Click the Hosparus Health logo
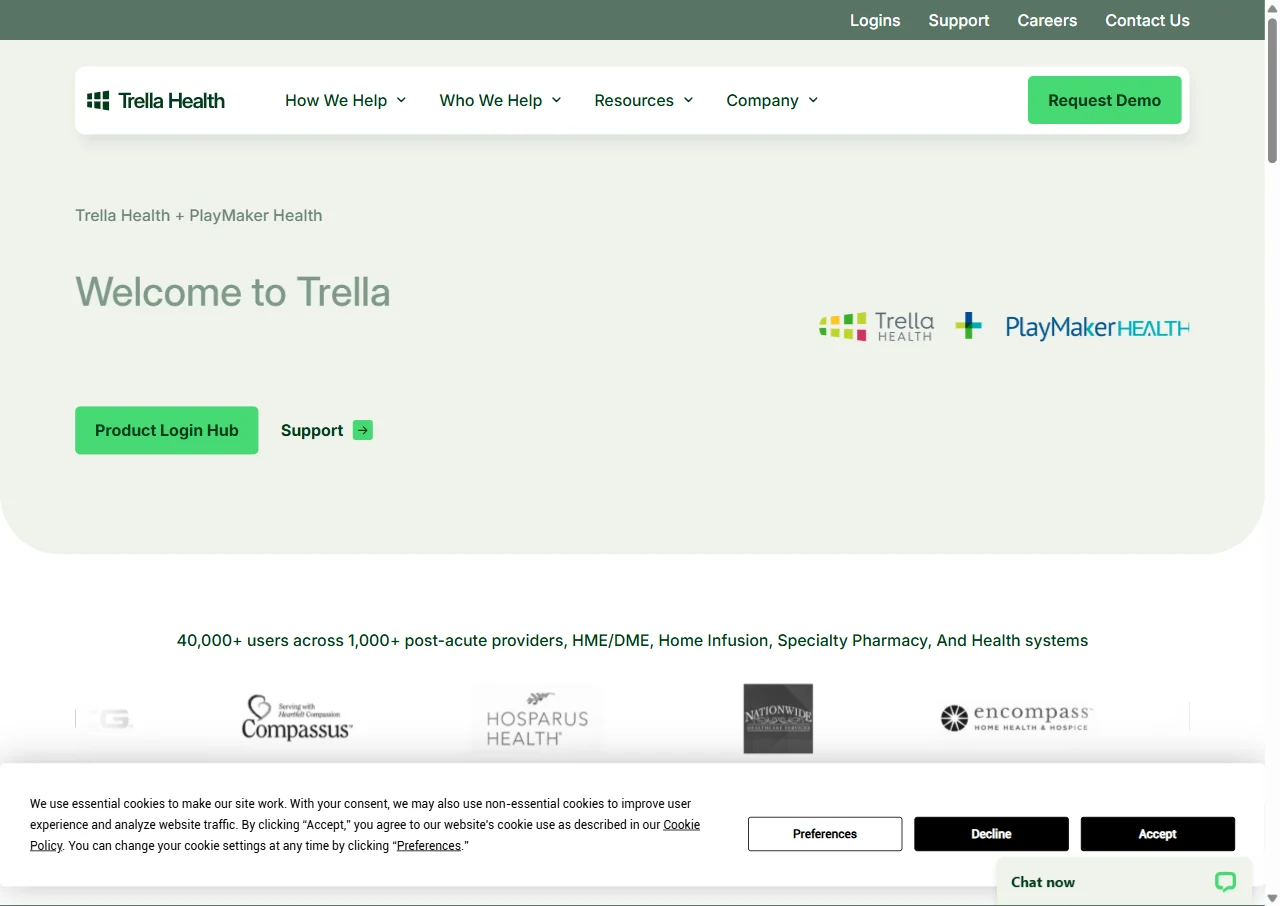The height and width of the screenshot is (906, 1280). pos(537,718)
